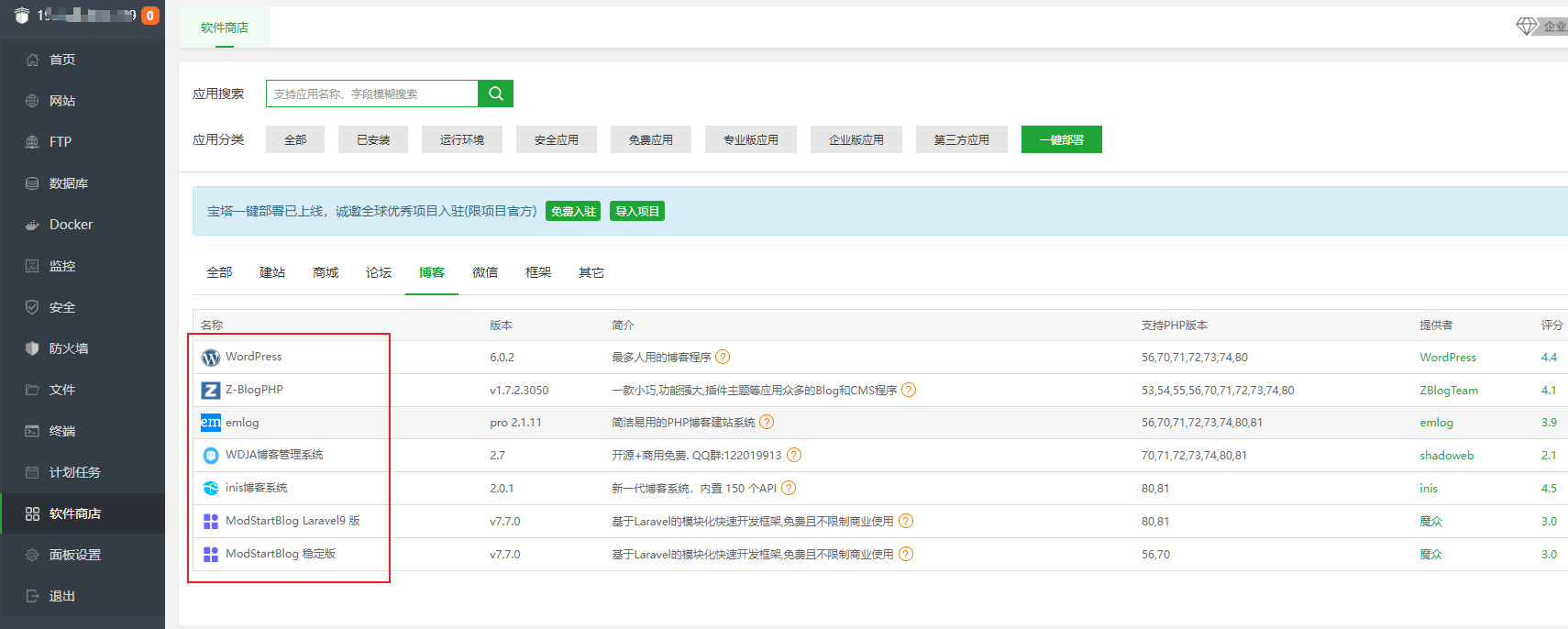The width and height of the screenshot is (1568, 629).
Task: Click the Z-BlogPHP logo icon
Action: tap(211, 391)
